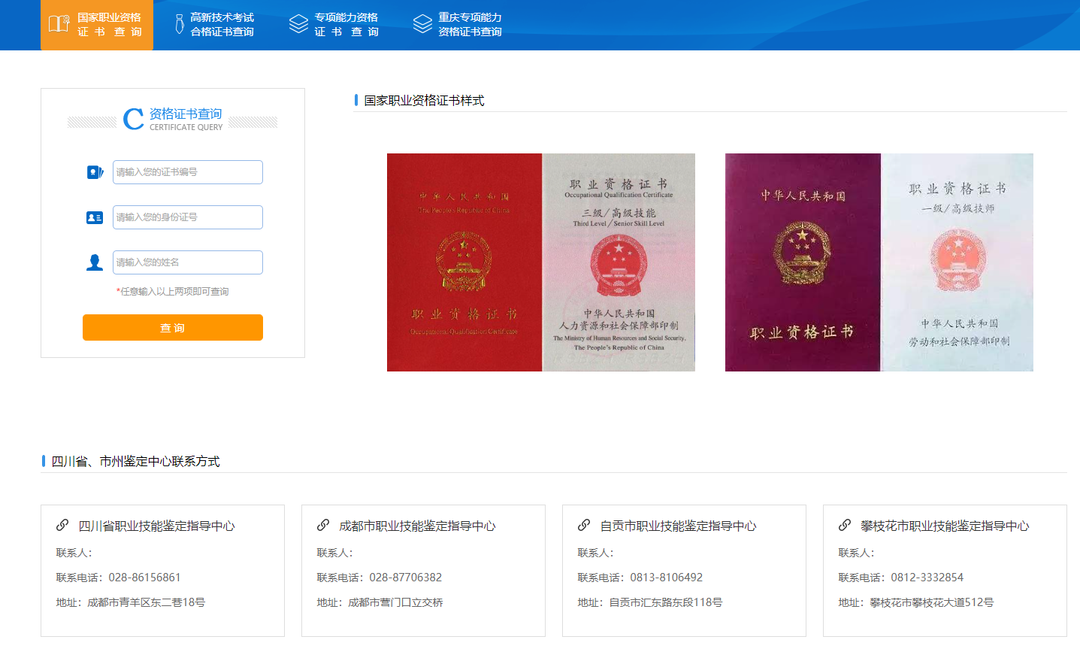This screenshot has width=1080, height=664.
Task: Open 国家职业资格证书查询 tab
Action: click(96, 25)
